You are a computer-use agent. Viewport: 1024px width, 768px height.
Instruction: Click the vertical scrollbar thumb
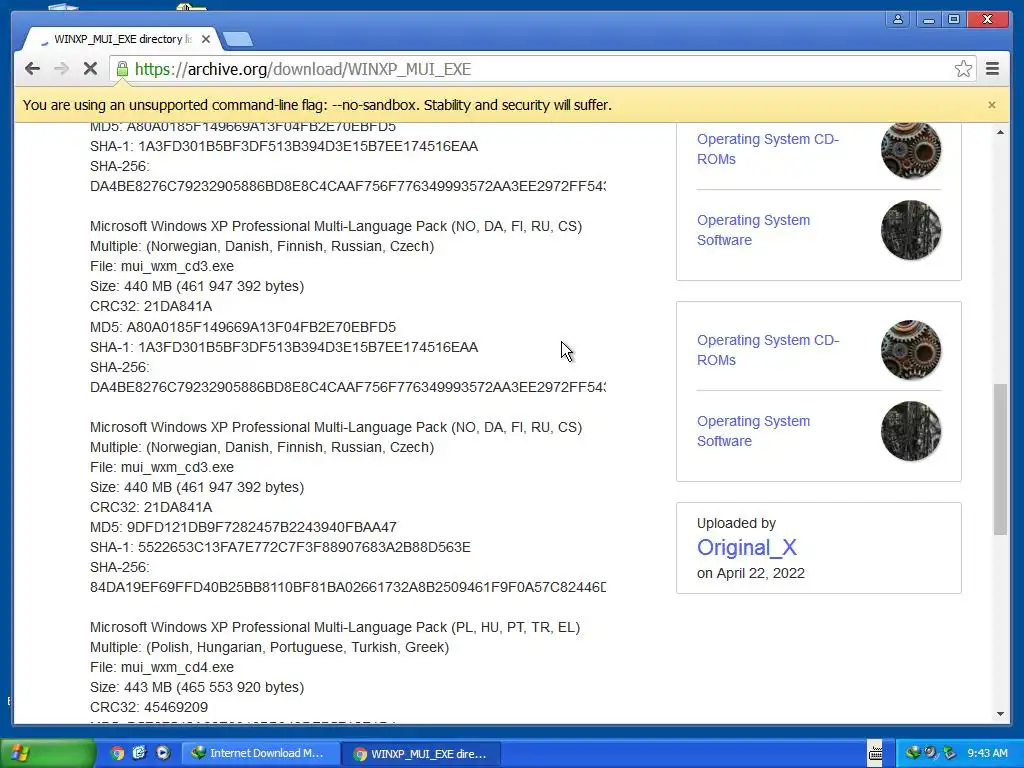coord(1000,460)
